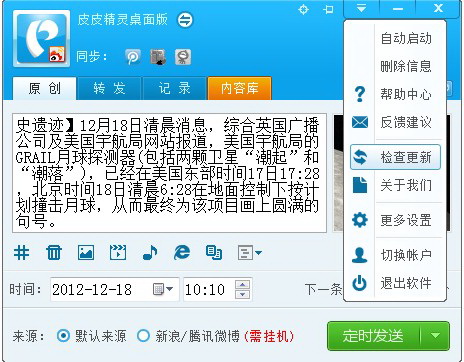
Task: Click the attached moon image thumbnail
Action: coord(338,173)
